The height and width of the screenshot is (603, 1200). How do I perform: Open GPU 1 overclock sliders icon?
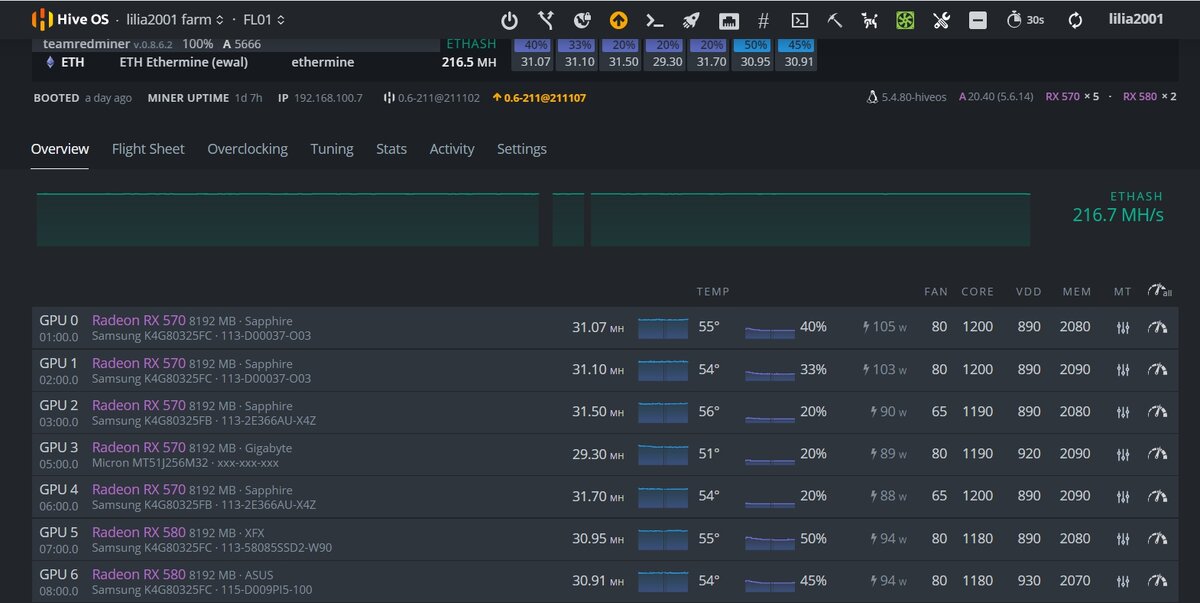pos(1123,370)
